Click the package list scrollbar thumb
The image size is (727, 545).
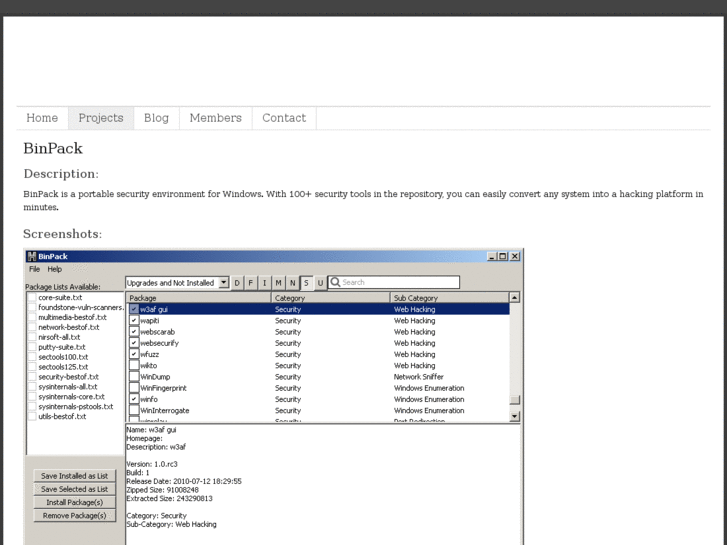[x=515, y=400]
